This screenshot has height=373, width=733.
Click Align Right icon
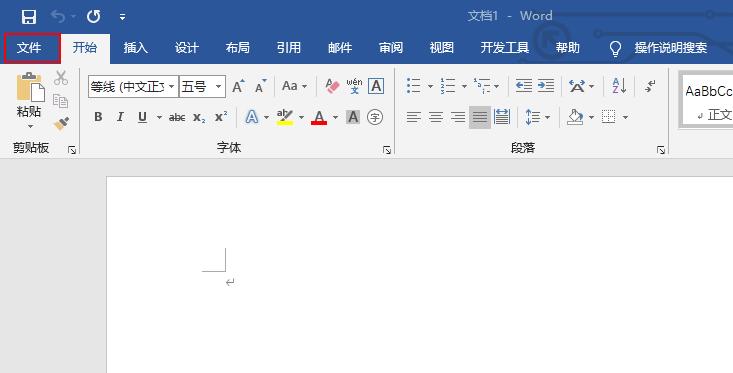pyautogui.click(x=458, y=117)
